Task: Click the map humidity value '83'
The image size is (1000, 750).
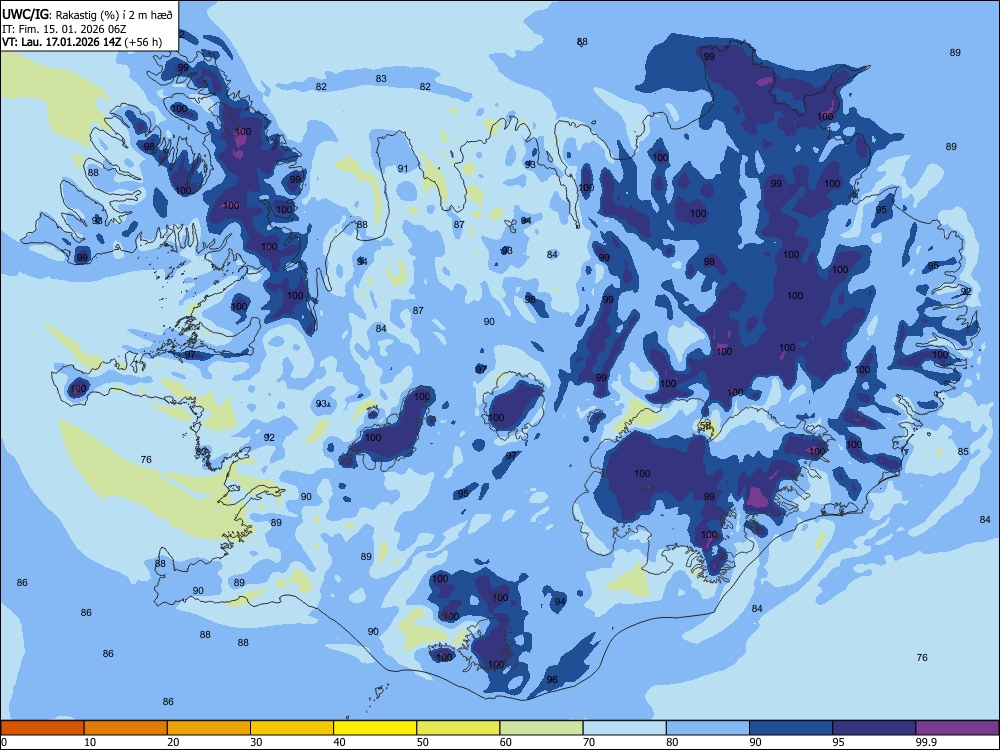Action: [x=381, y=78]
